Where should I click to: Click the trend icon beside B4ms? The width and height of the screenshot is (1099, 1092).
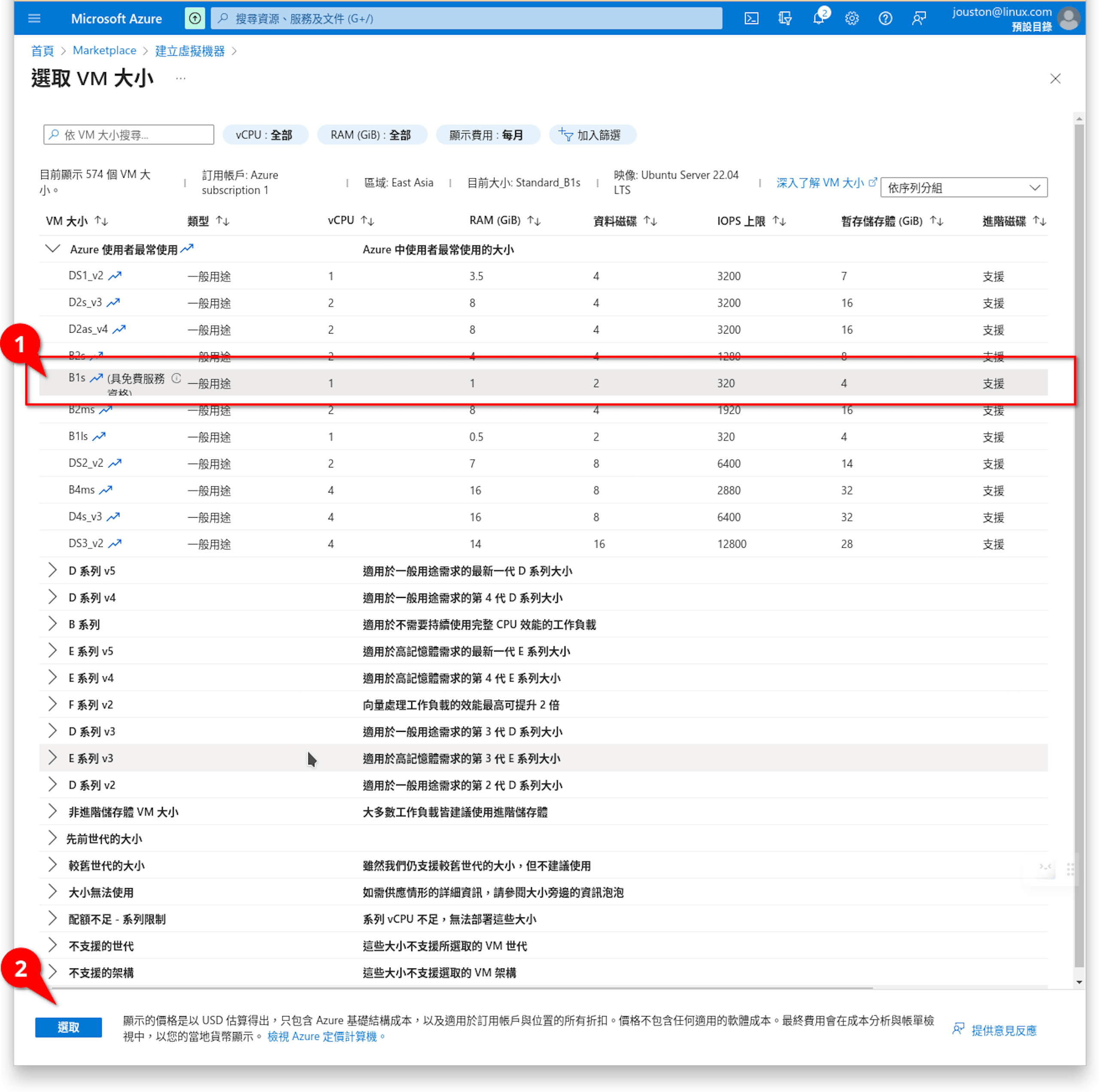click(106, 490)
